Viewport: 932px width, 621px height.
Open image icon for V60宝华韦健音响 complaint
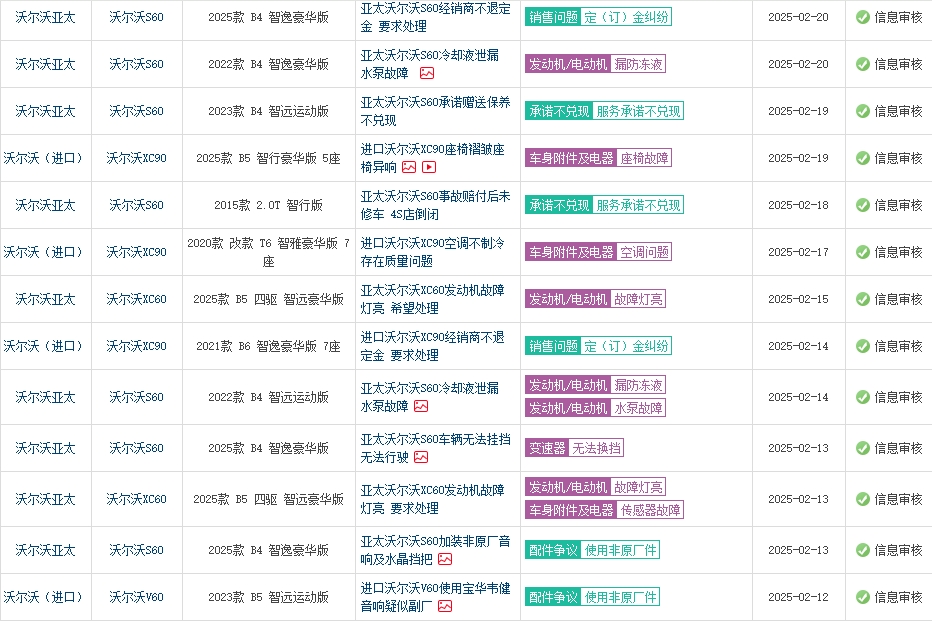[445, 606]
